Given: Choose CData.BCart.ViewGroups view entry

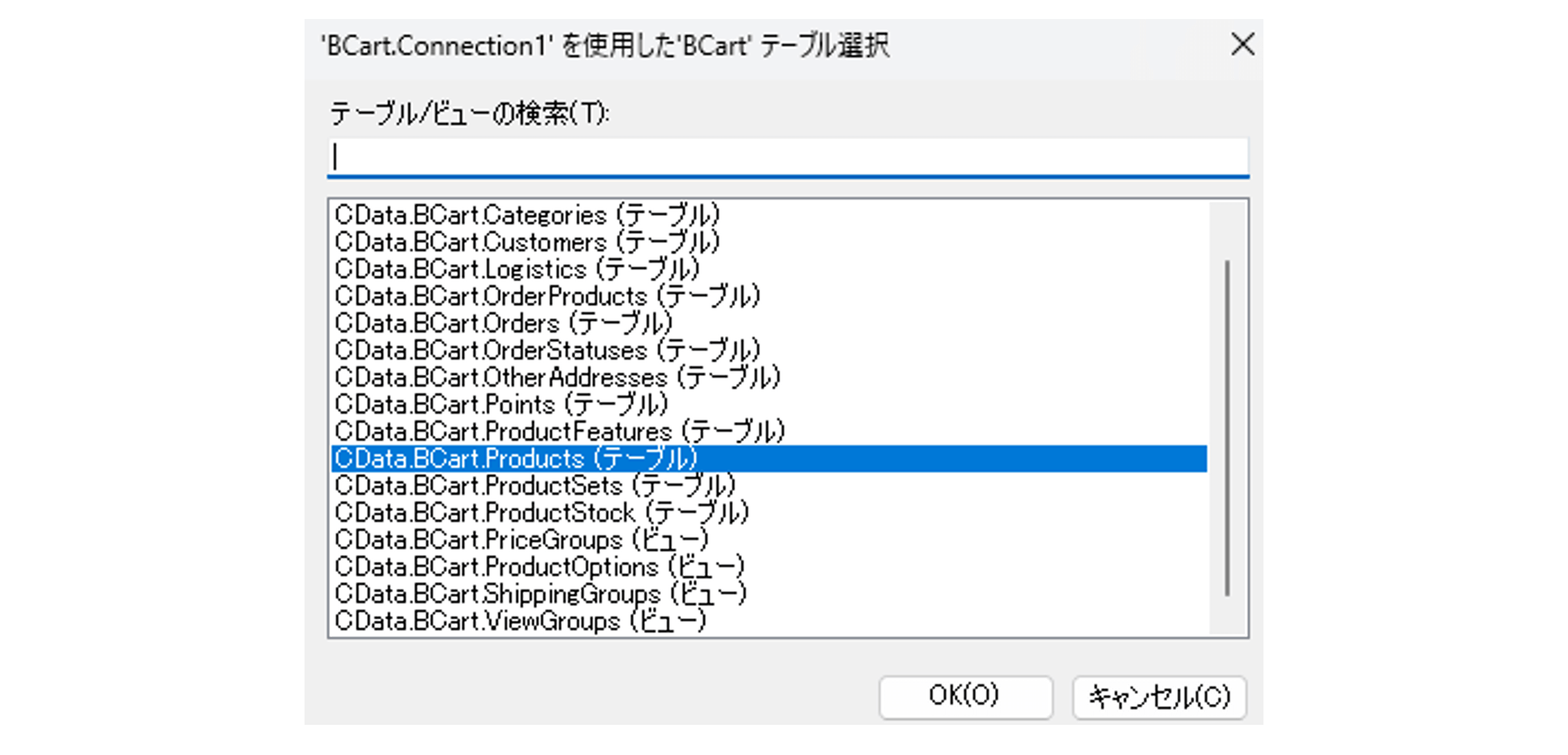Looking at the screenshot, I should click(x=521, y=621).
